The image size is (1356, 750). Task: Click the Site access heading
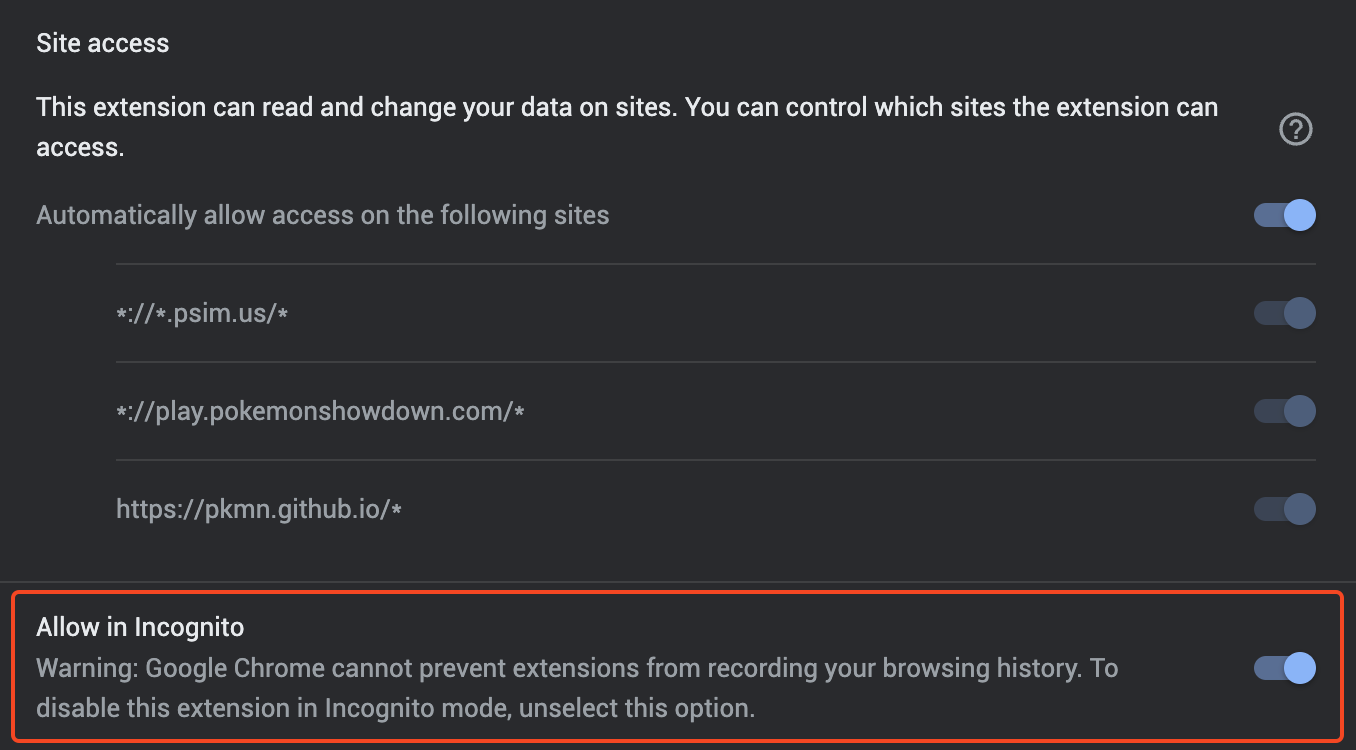(x=103, y=43)
